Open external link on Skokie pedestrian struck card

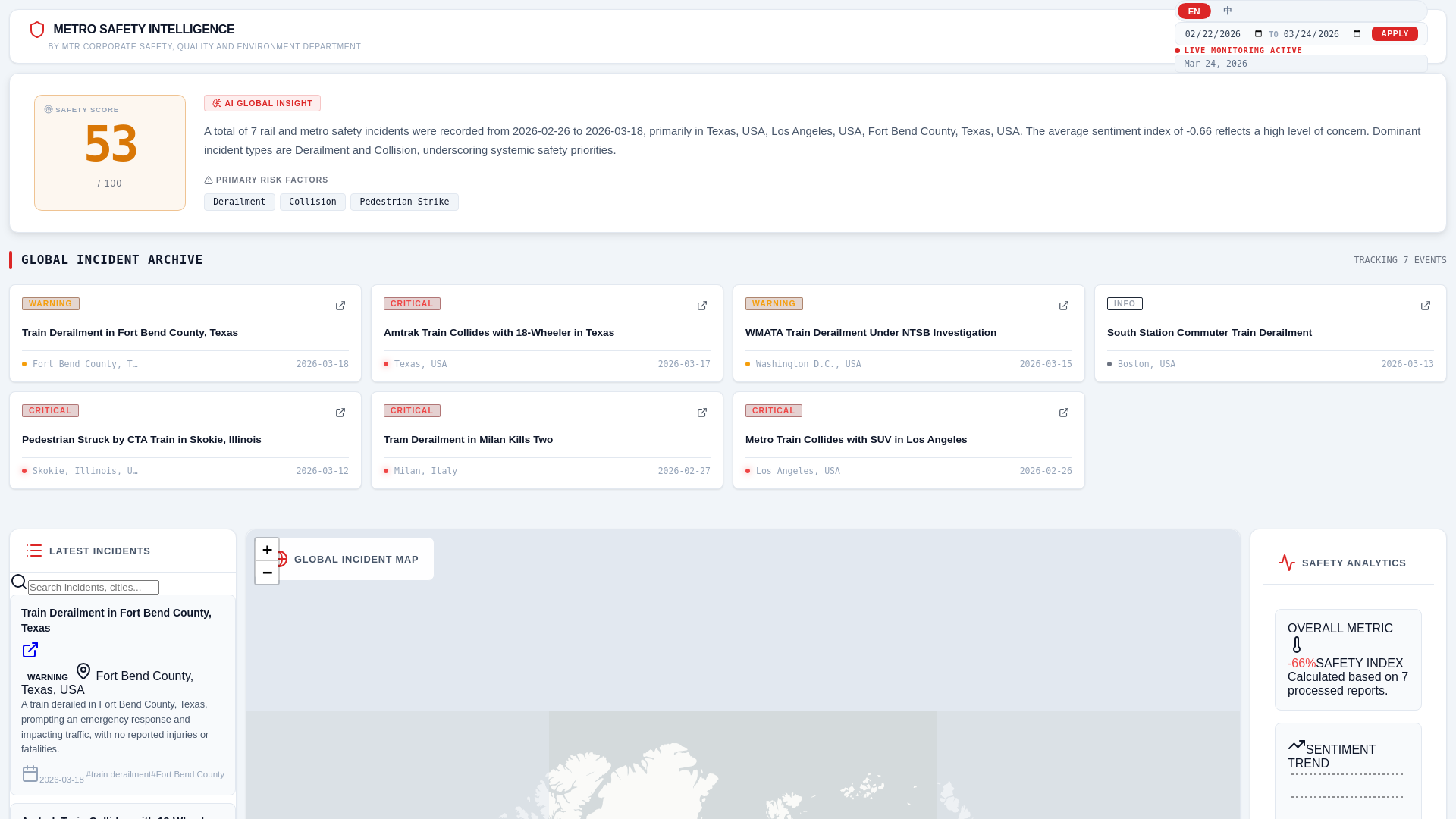[x=340, y=413]
